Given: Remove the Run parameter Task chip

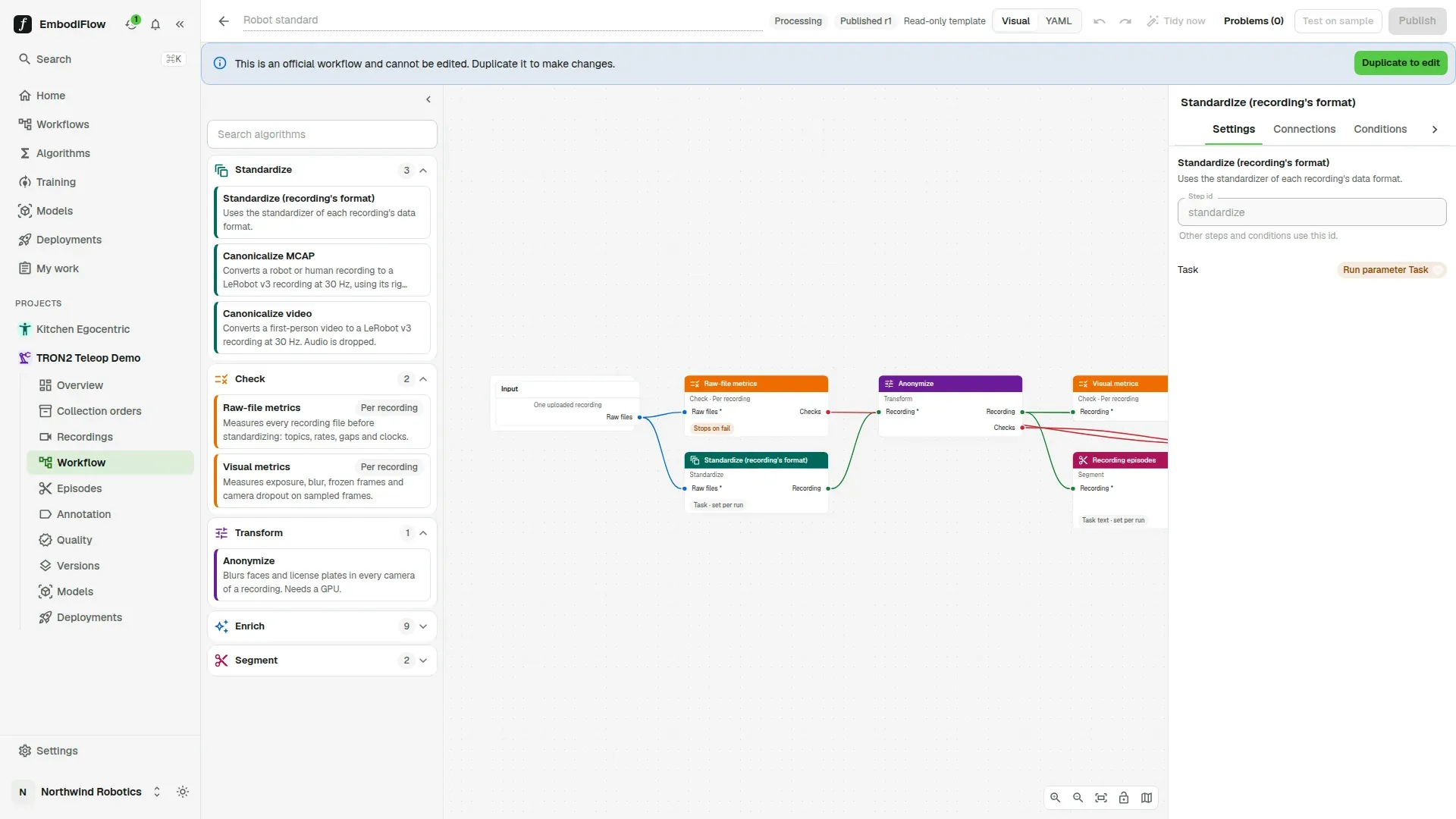Looking at the screenshot, I should (x=1438, y=270).
